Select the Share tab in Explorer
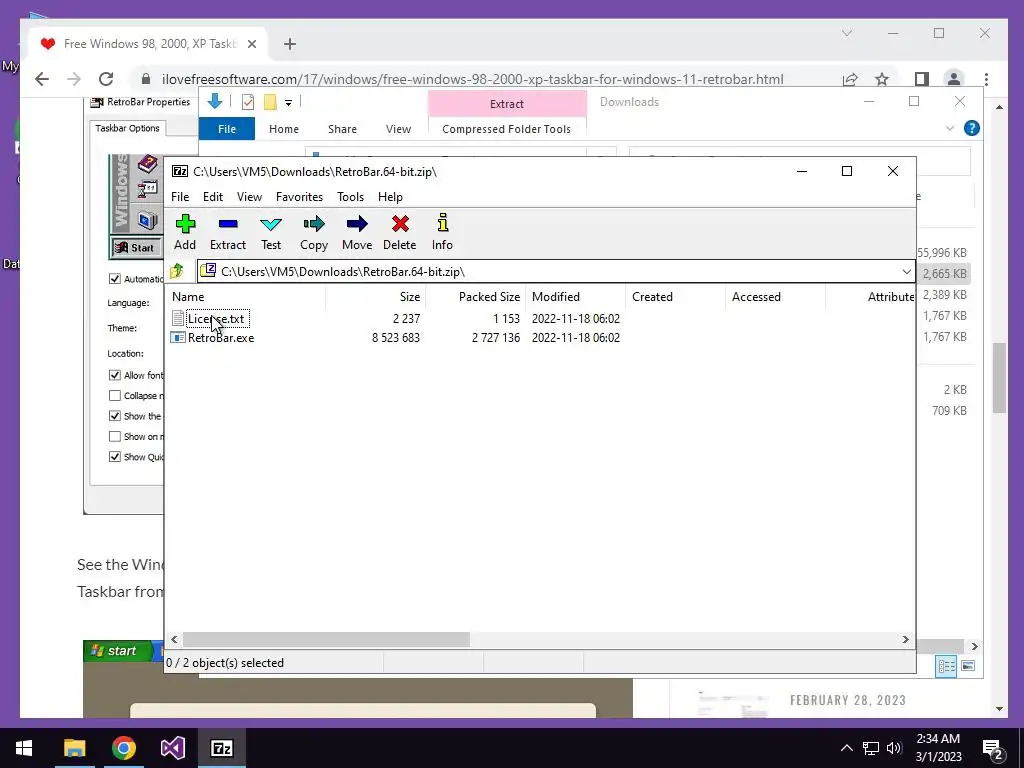The width and height of the screenshot is (1024, 768). click(342, 129)
